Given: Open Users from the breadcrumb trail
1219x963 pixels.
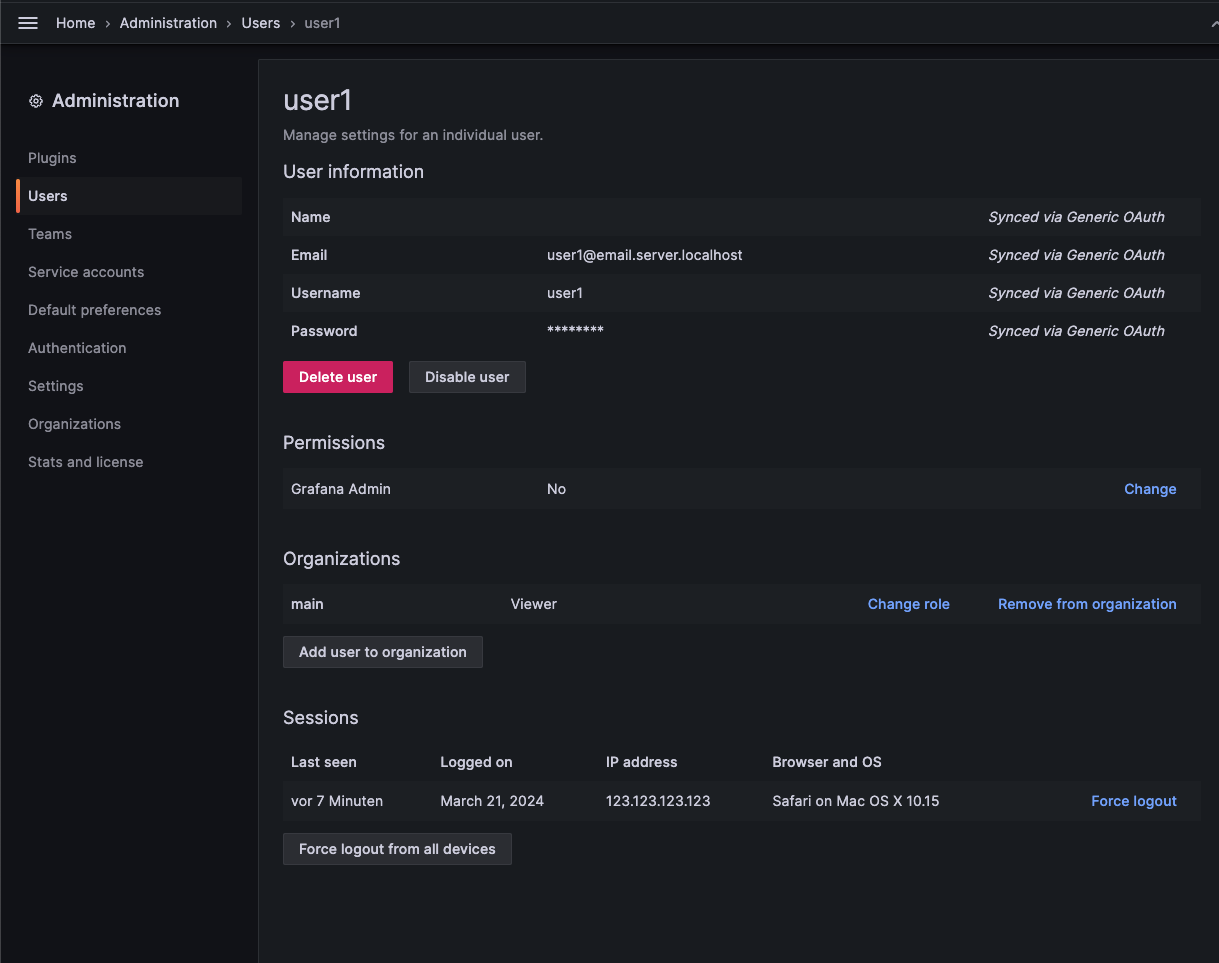Looking at the screenshot, I should (x=260, y=22).
